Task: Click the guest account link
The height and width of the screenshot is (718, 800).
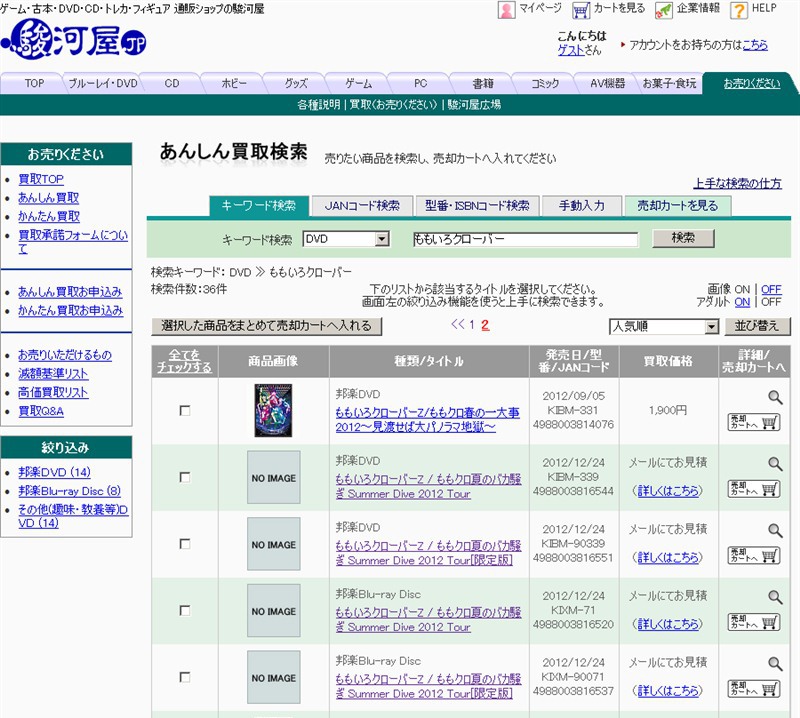Action: pos(570,50)
